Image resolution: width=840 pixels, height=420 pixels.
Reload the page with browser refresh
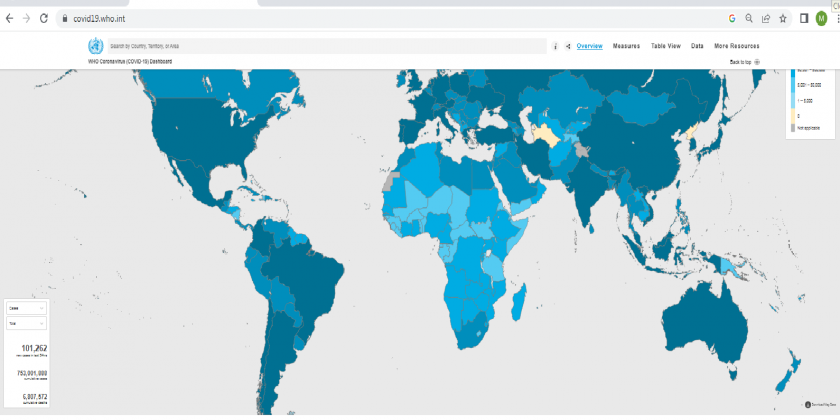(44, 18)
